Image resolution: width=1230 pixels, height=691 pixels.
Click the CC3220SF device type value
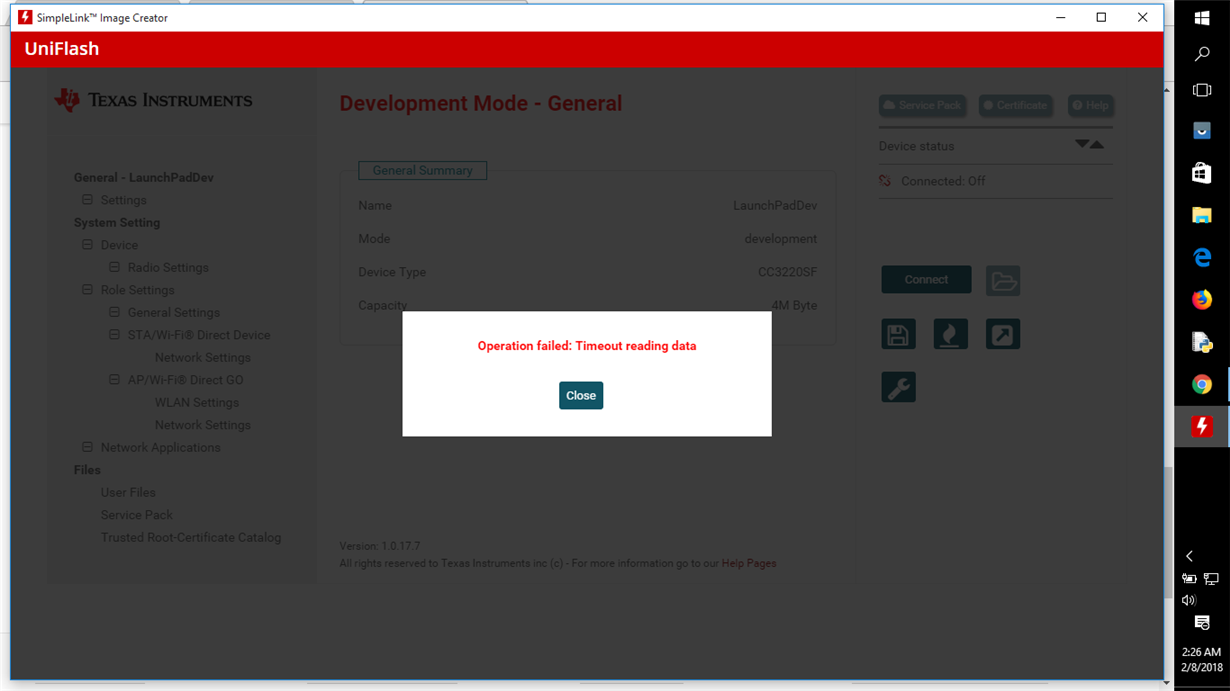pyautogui.click(x=787, y=272)
